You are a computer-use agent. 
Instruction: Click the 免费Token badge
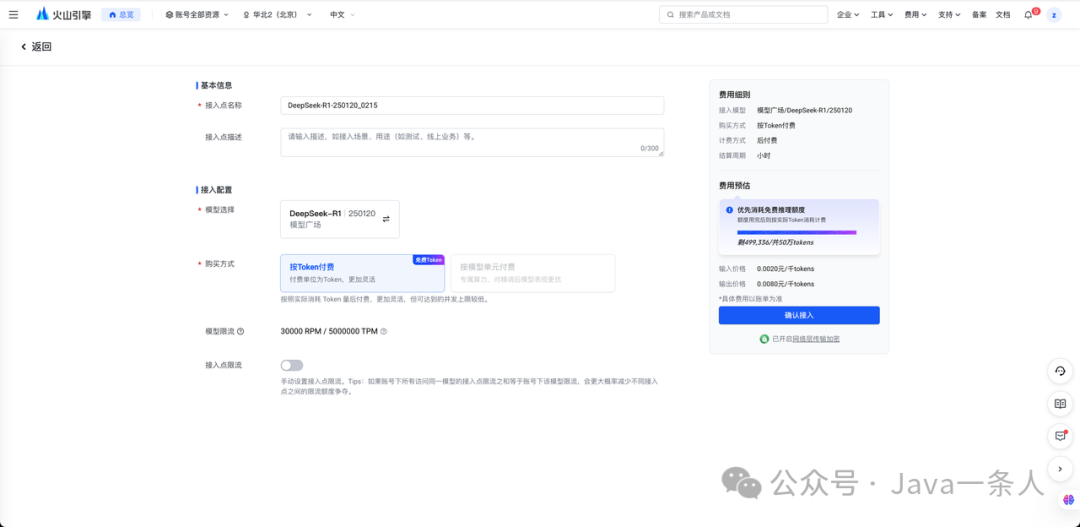428,260
